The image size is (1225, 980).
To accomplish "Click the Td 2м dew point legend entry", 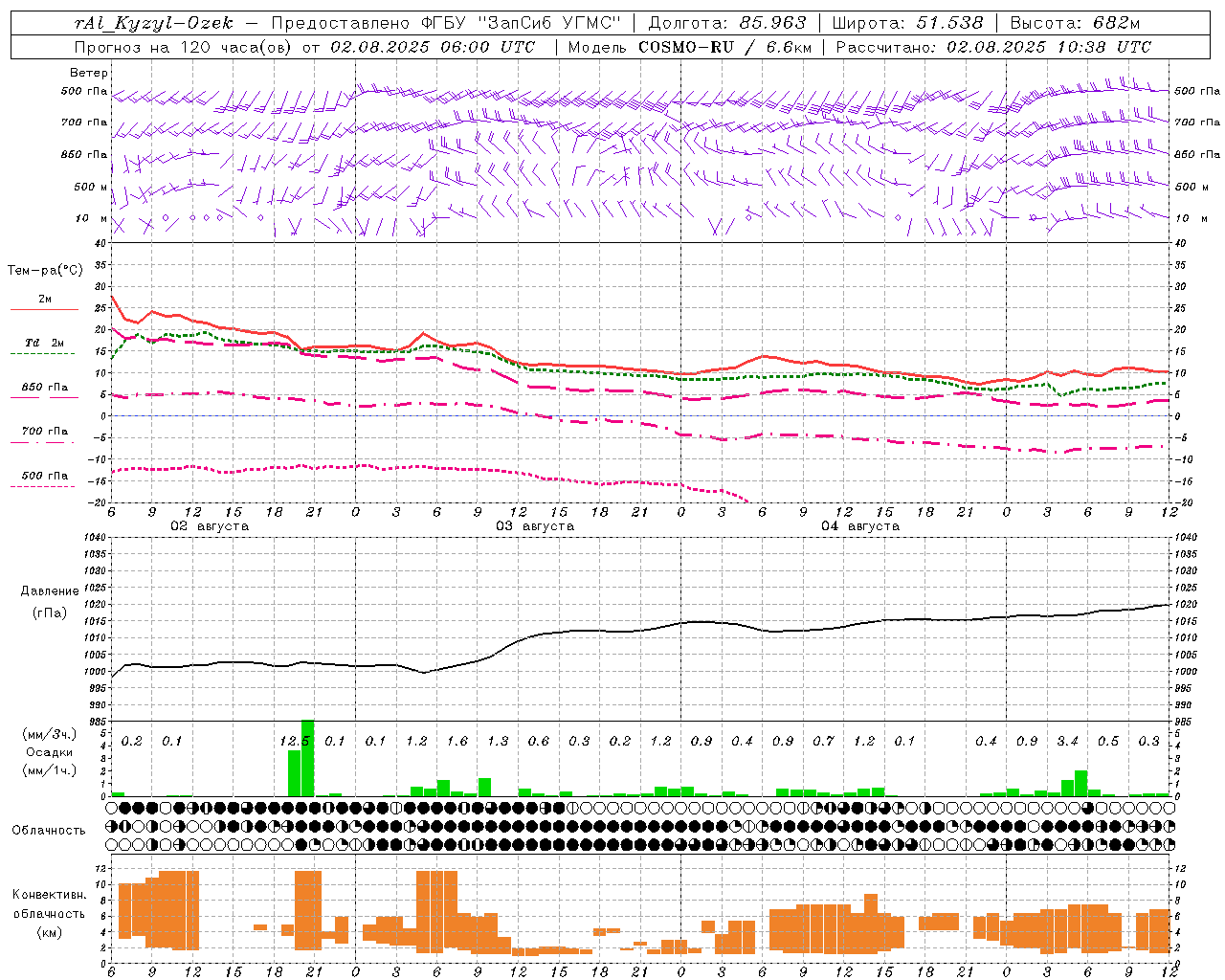I will (x=45, y=343).
